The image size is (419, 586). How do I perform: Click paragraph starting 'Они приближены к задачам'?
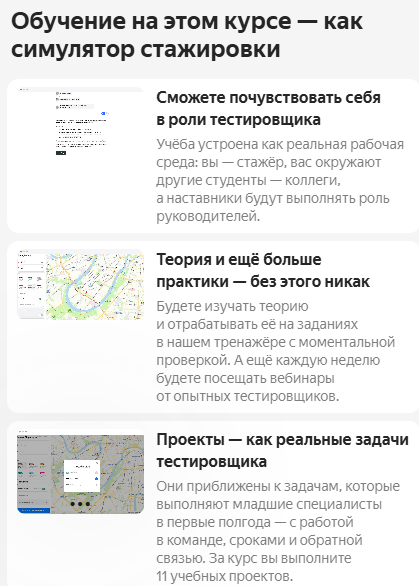278,531
